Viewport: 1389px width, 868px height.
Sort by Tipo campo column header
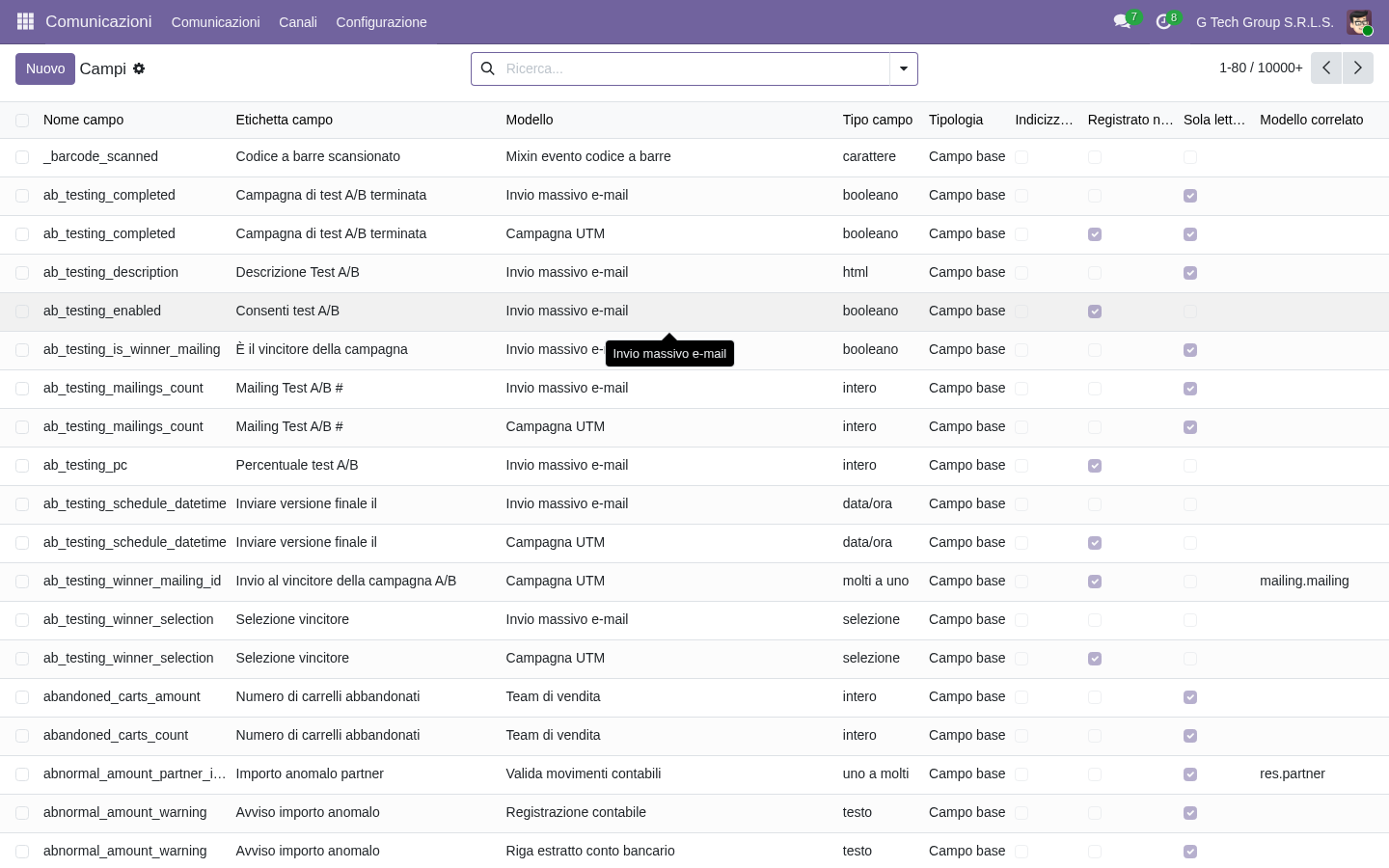click(x=877, y=120)
